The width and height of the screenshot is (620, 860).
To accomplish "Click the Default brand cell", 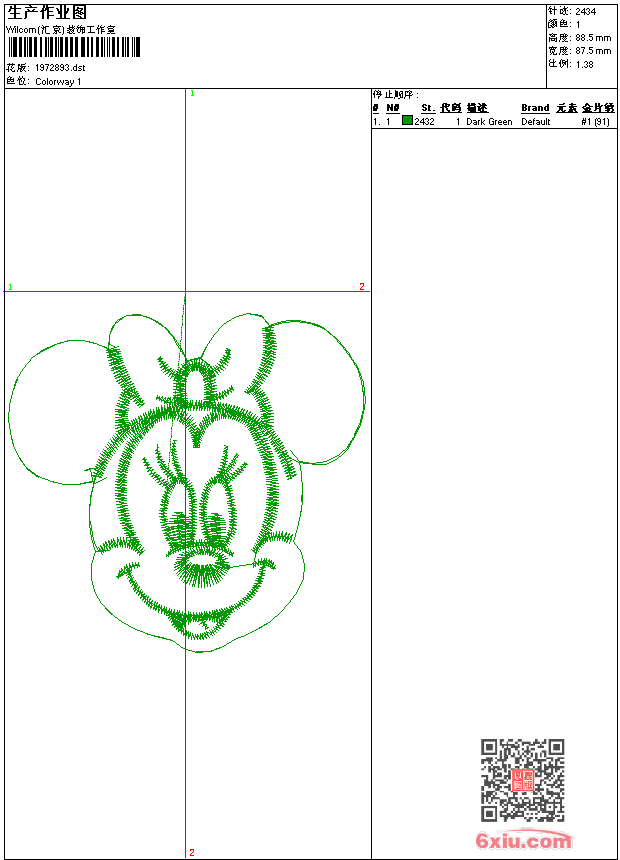I will [x=535, y=122].
